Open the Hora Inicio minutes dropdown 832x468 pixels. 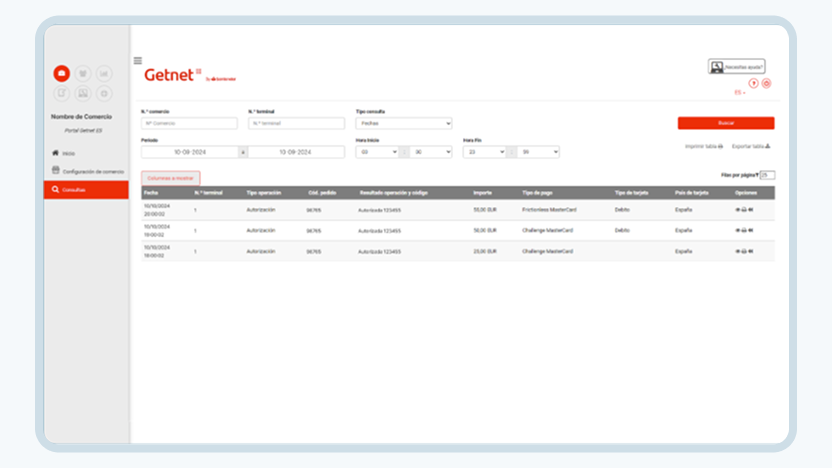click(x=431, y=152)
